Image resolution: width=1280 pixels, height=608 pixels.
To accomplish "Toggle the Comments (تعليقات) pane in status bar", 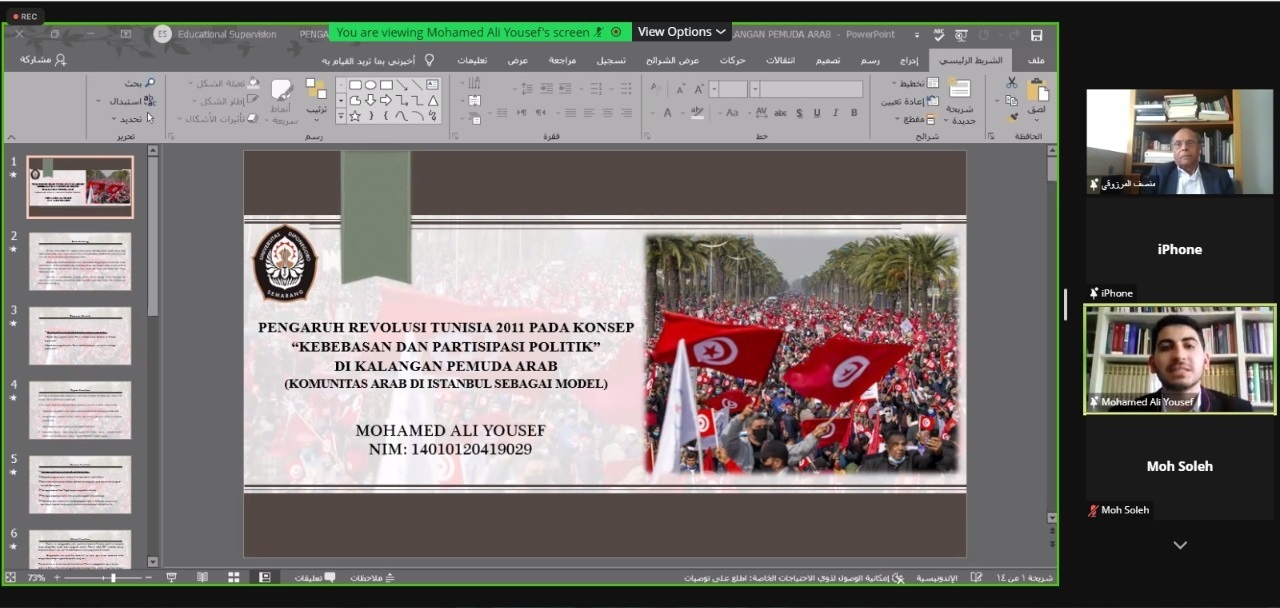I will 315,578.
